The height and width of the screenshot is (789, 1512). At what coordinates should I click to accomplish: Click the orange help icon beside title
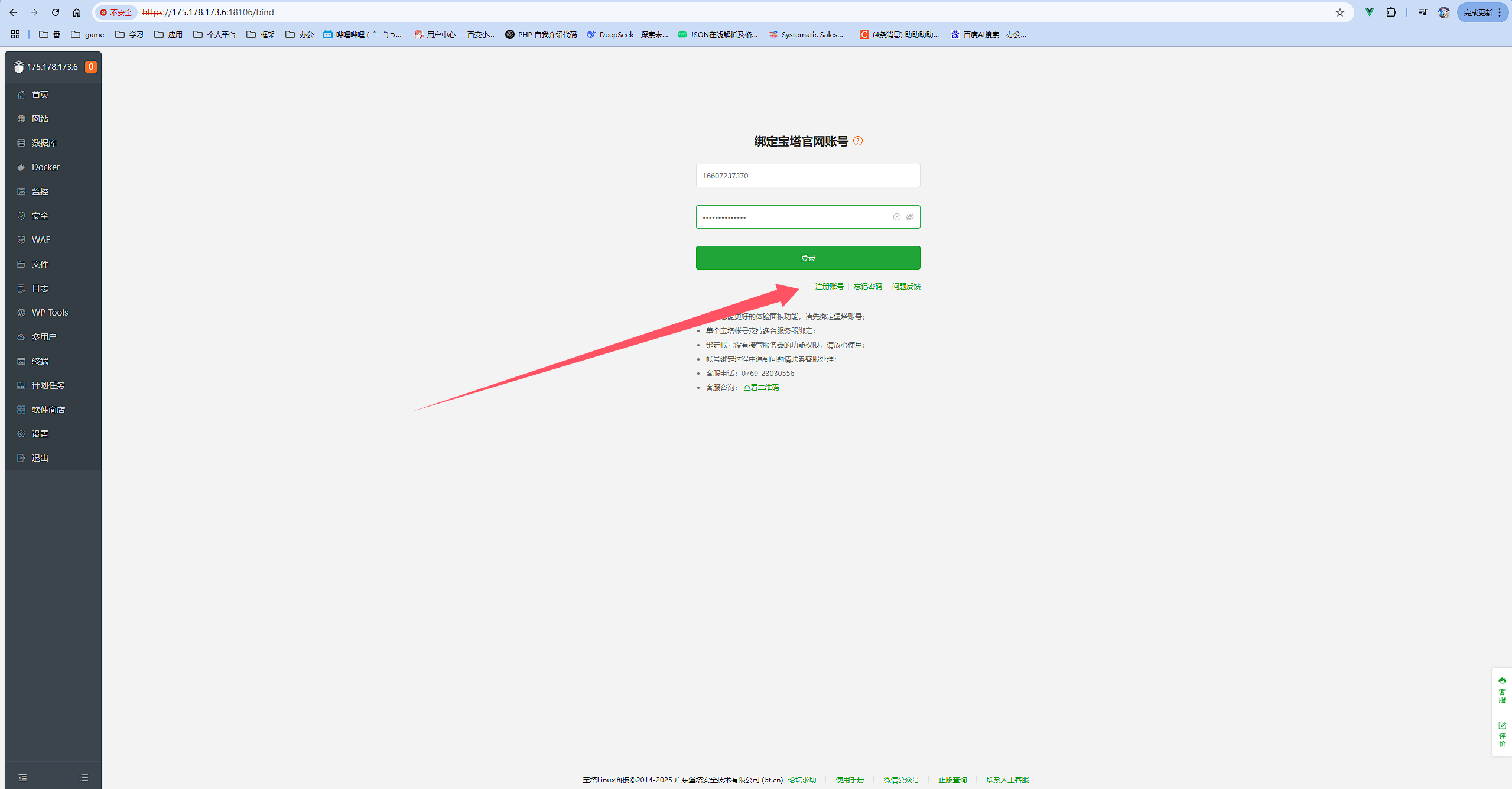point(858,141)
